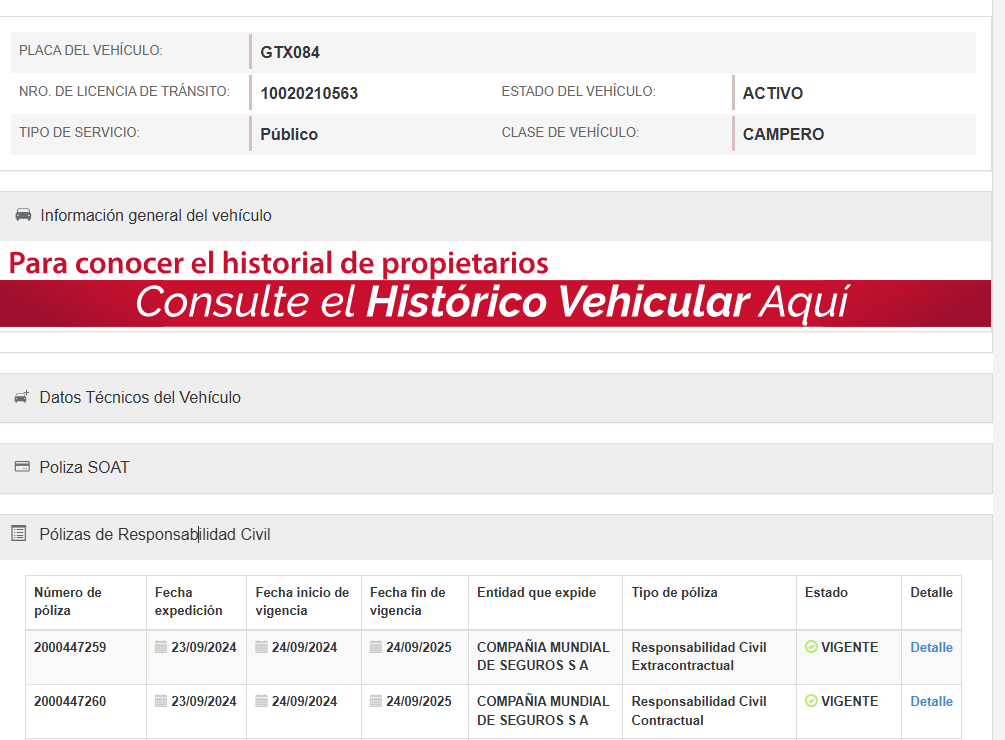Click the Entidad que expide column header
The height and width of the screenshot is (740, 1005).
[x=536, y=592]
